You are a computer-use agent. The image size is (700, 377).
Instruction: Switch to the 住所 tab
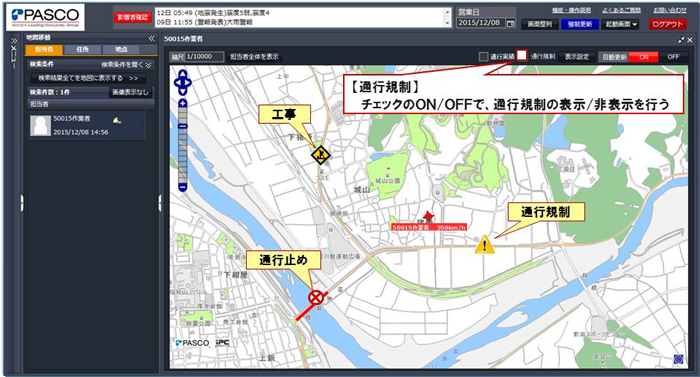(x=83, y=50)
